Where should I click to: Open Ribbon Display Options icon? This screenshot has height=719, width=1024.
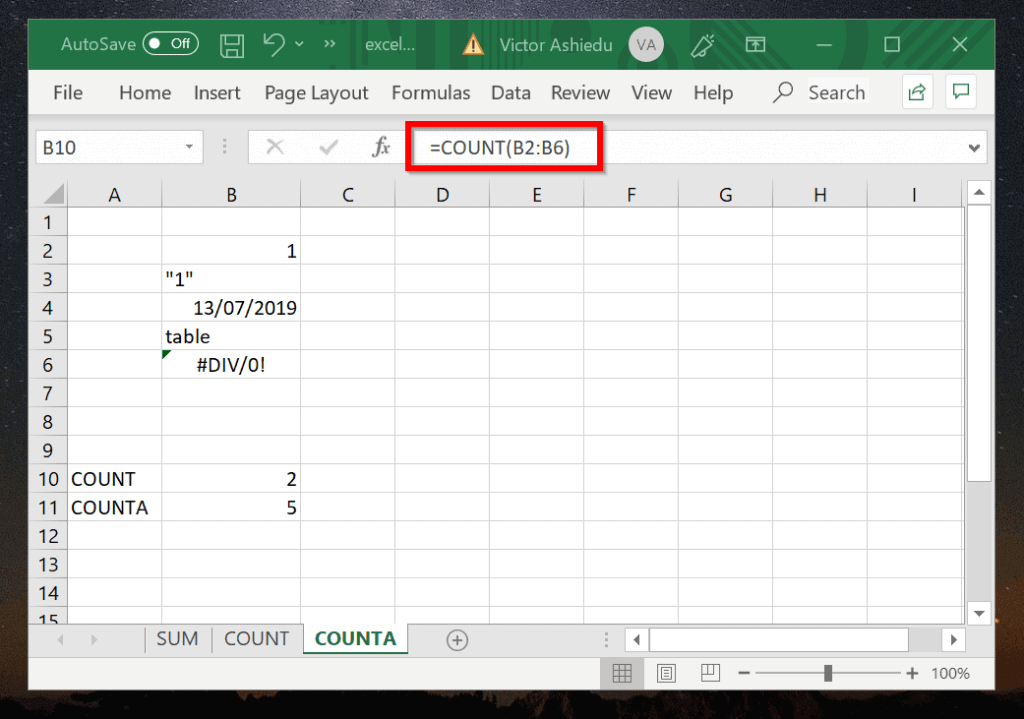coord(756,44)
